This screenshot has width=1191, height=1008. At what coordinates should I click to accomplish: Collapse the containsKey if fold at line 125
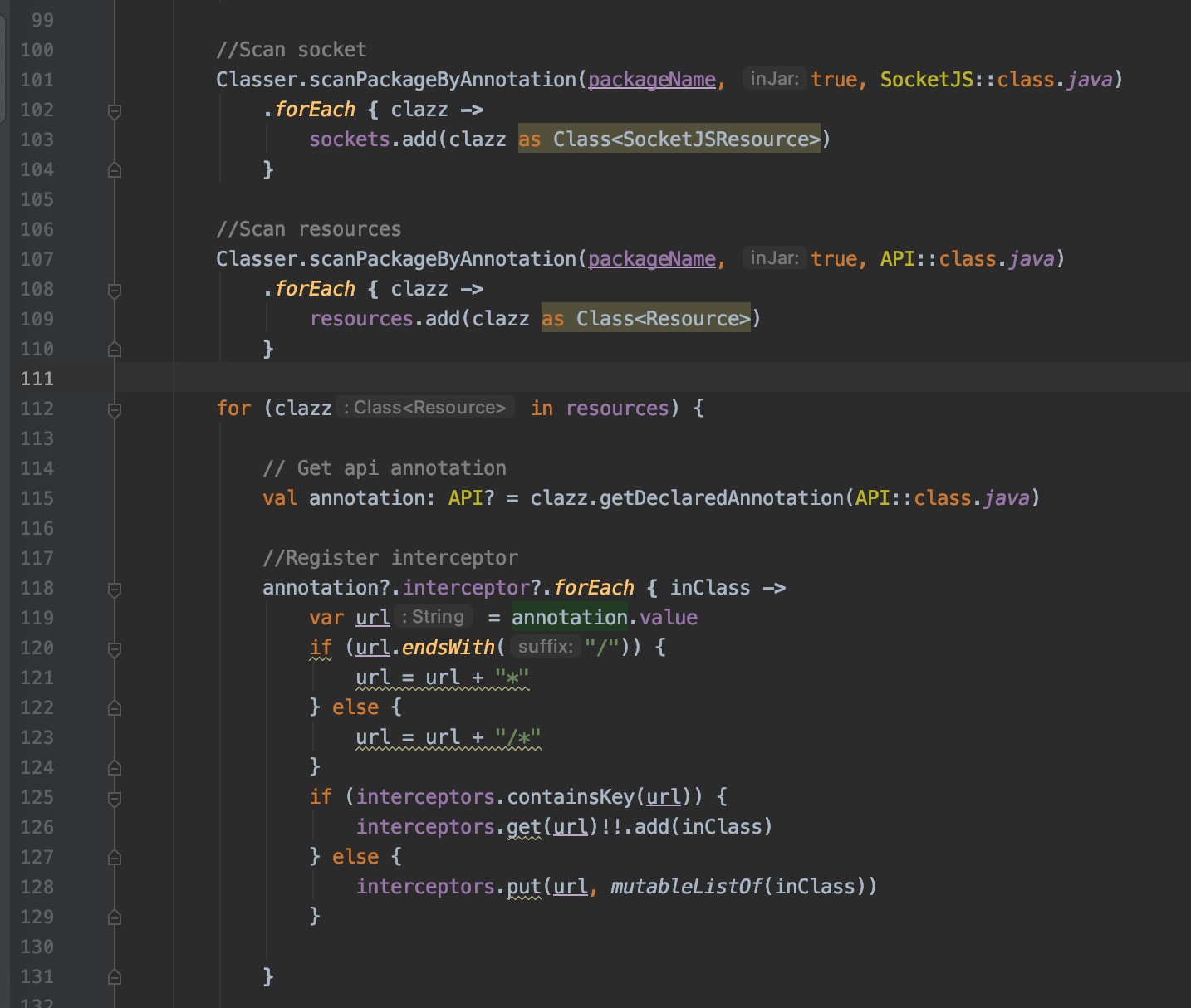pos(115,797)
